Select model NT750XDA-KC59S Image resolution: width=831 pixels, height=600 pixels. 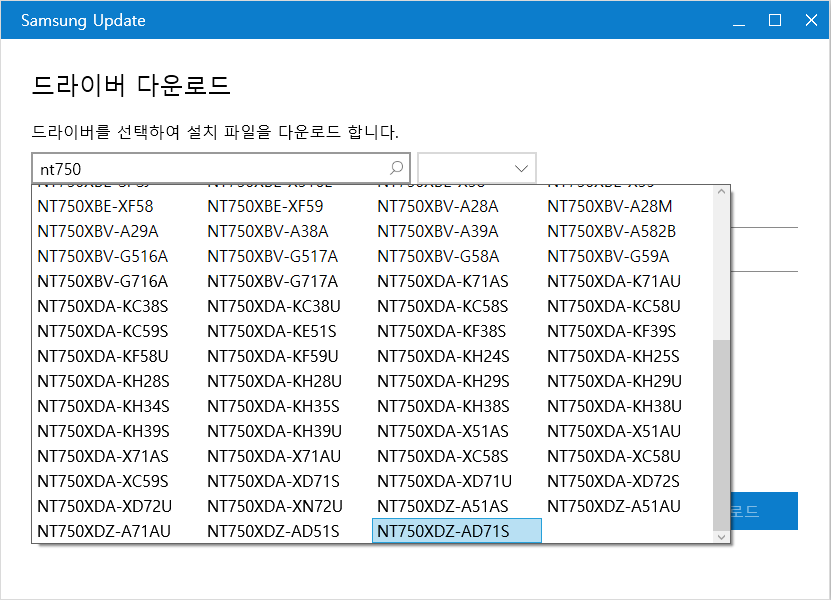[x=103, y=331]
